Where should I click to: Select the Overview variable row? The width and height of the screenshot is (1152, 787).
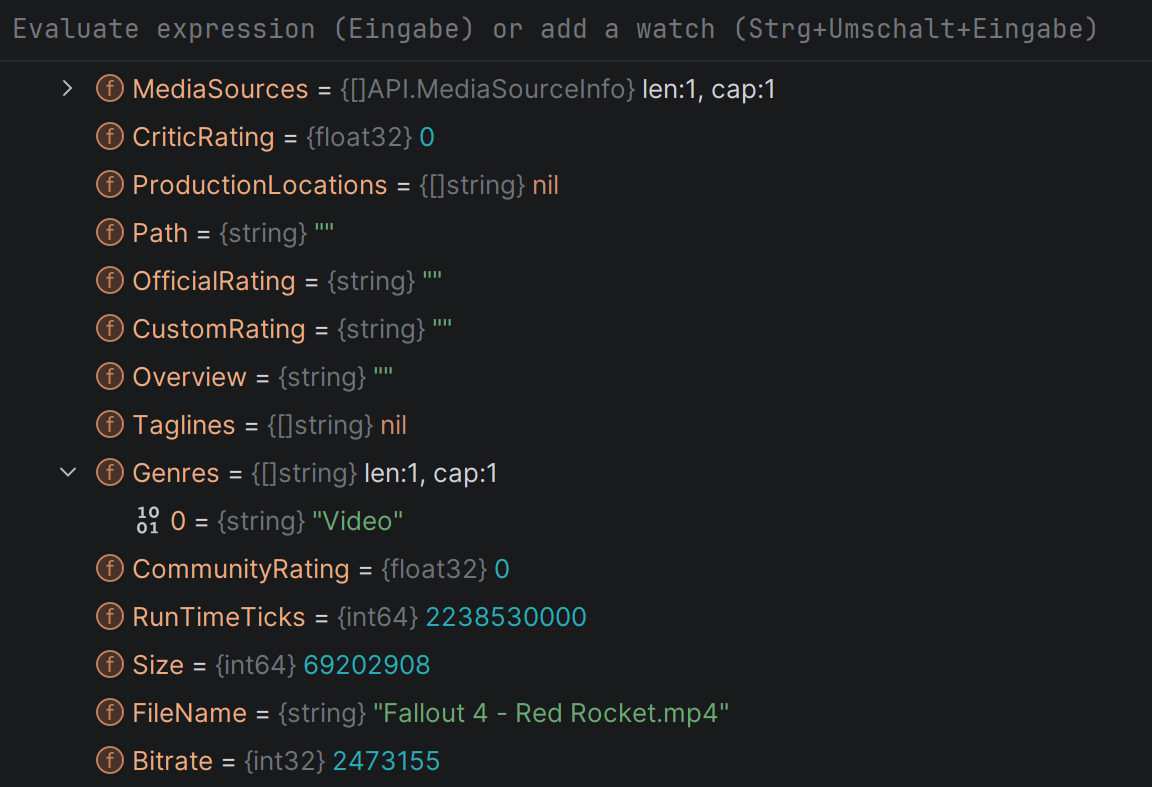coord(576,377)
